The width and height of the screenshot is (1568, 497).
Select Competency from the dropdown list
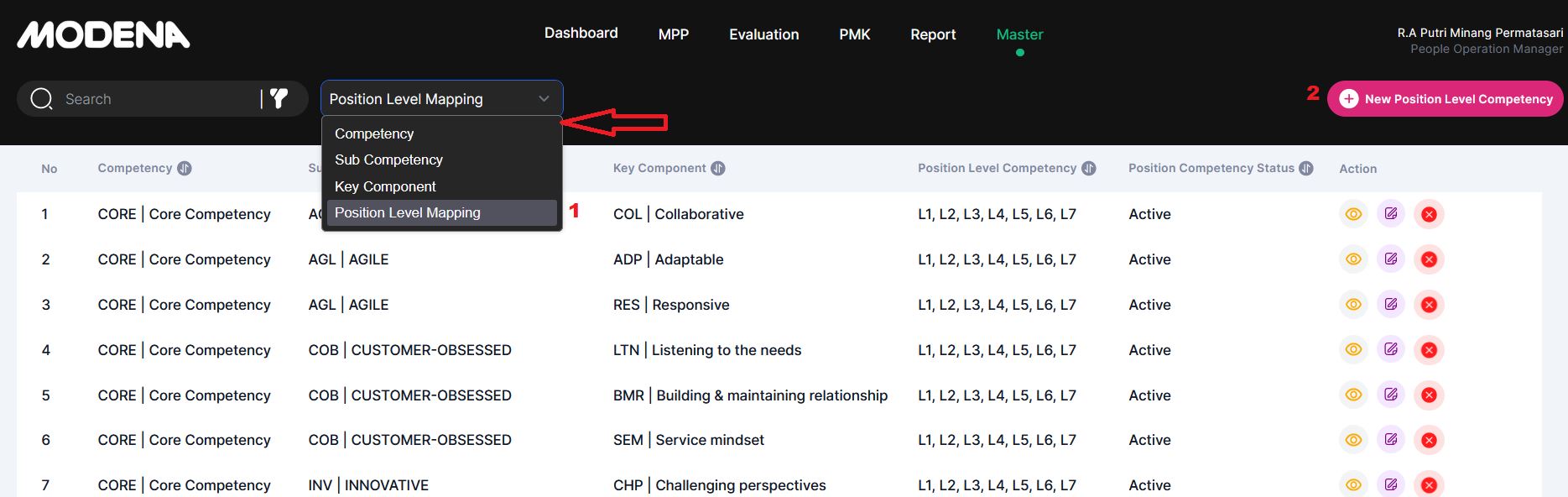click(x=374, y=133)
